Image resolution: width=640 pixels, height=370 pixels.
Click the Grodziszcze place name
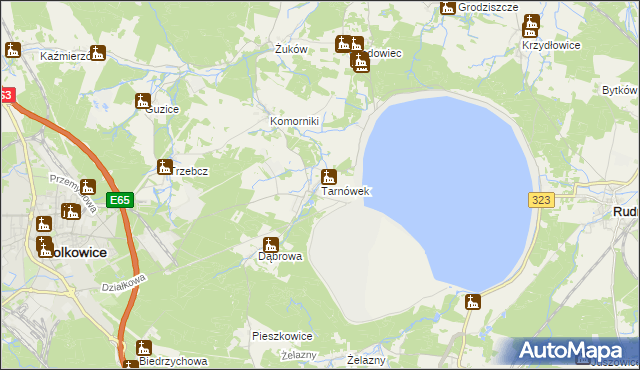pyautogui.click(x=488, y=7)
